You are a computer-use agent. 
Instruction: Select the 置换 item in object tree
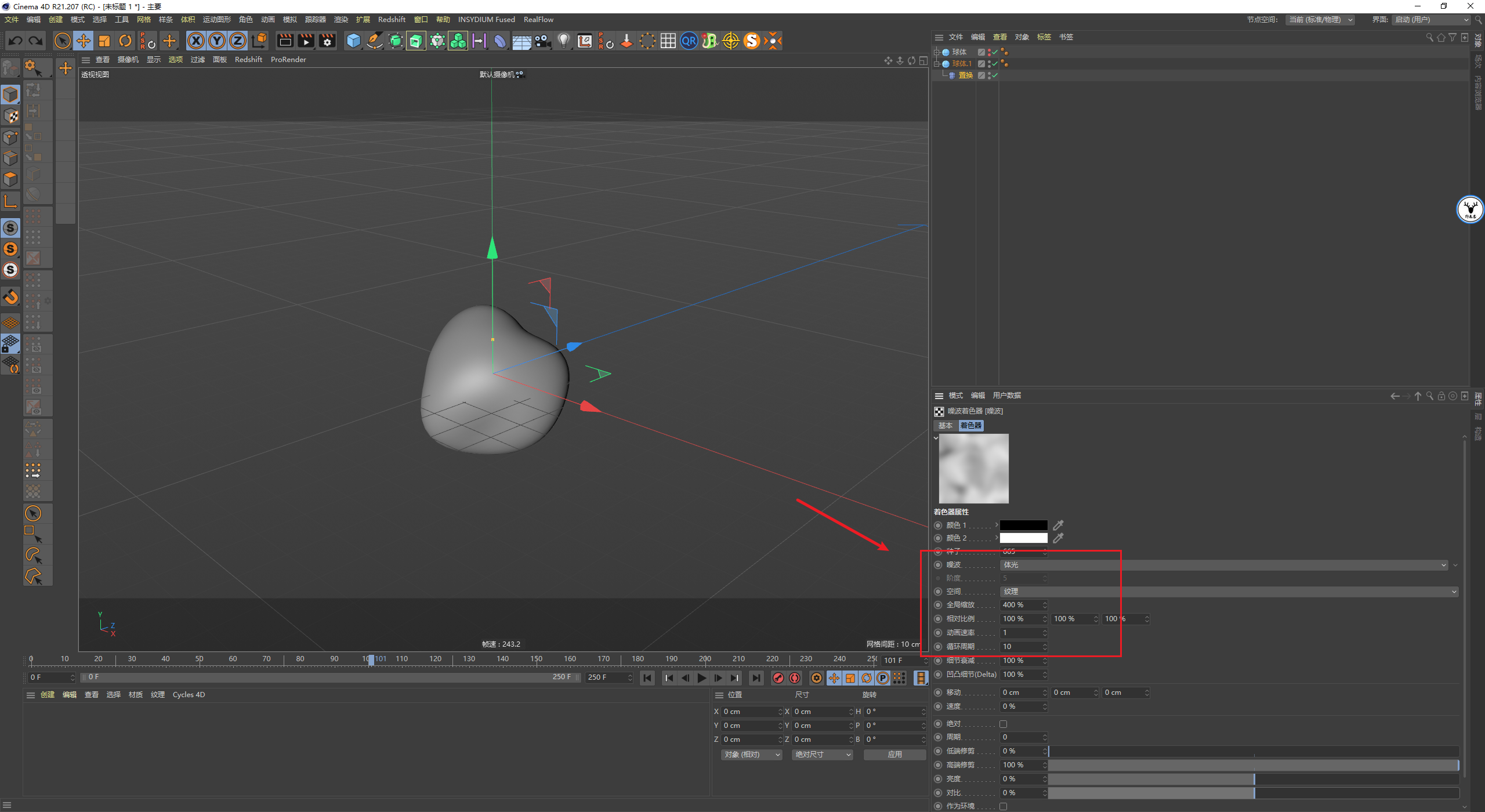965,75
